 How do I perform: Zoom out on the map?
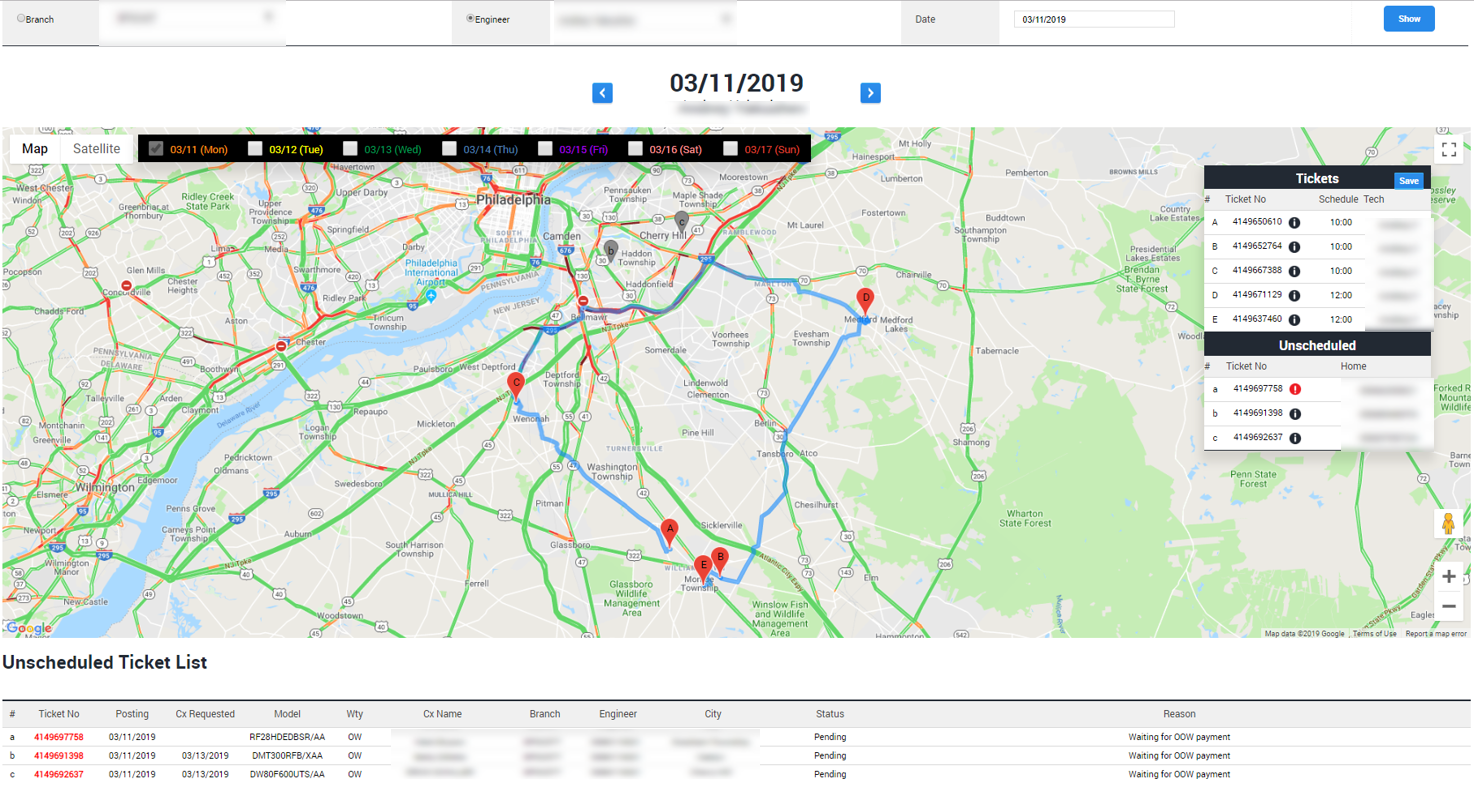click(1448, 606)
